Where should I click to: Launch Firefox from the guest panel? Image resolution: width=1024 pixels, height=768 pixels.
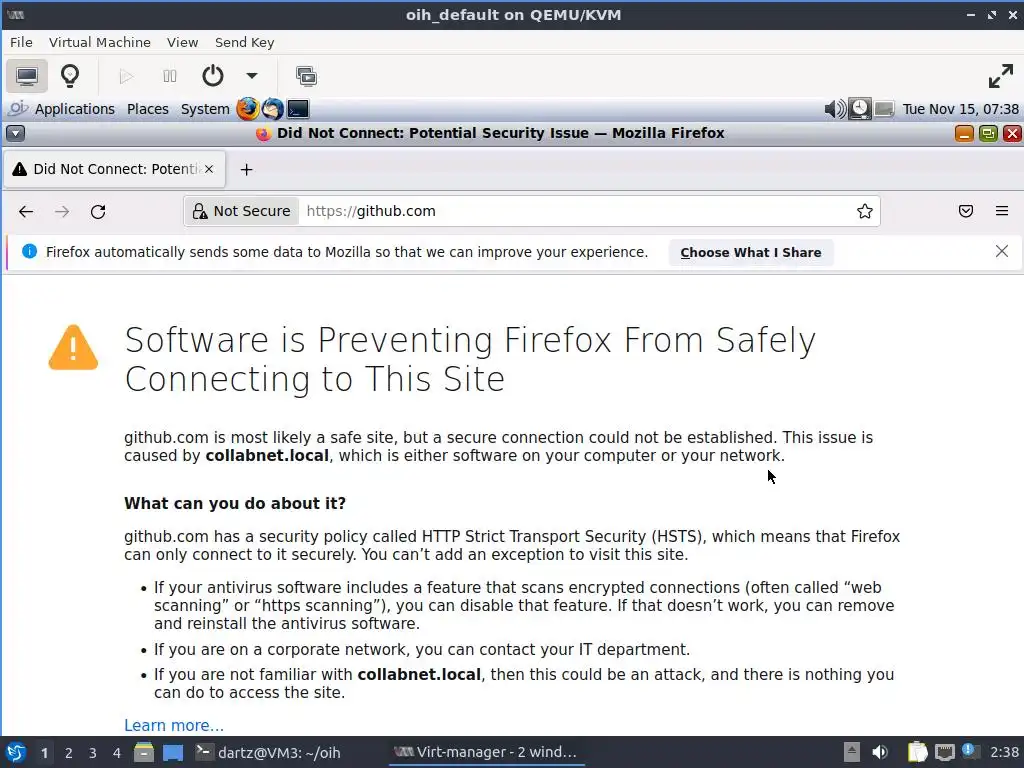point(248,109)
